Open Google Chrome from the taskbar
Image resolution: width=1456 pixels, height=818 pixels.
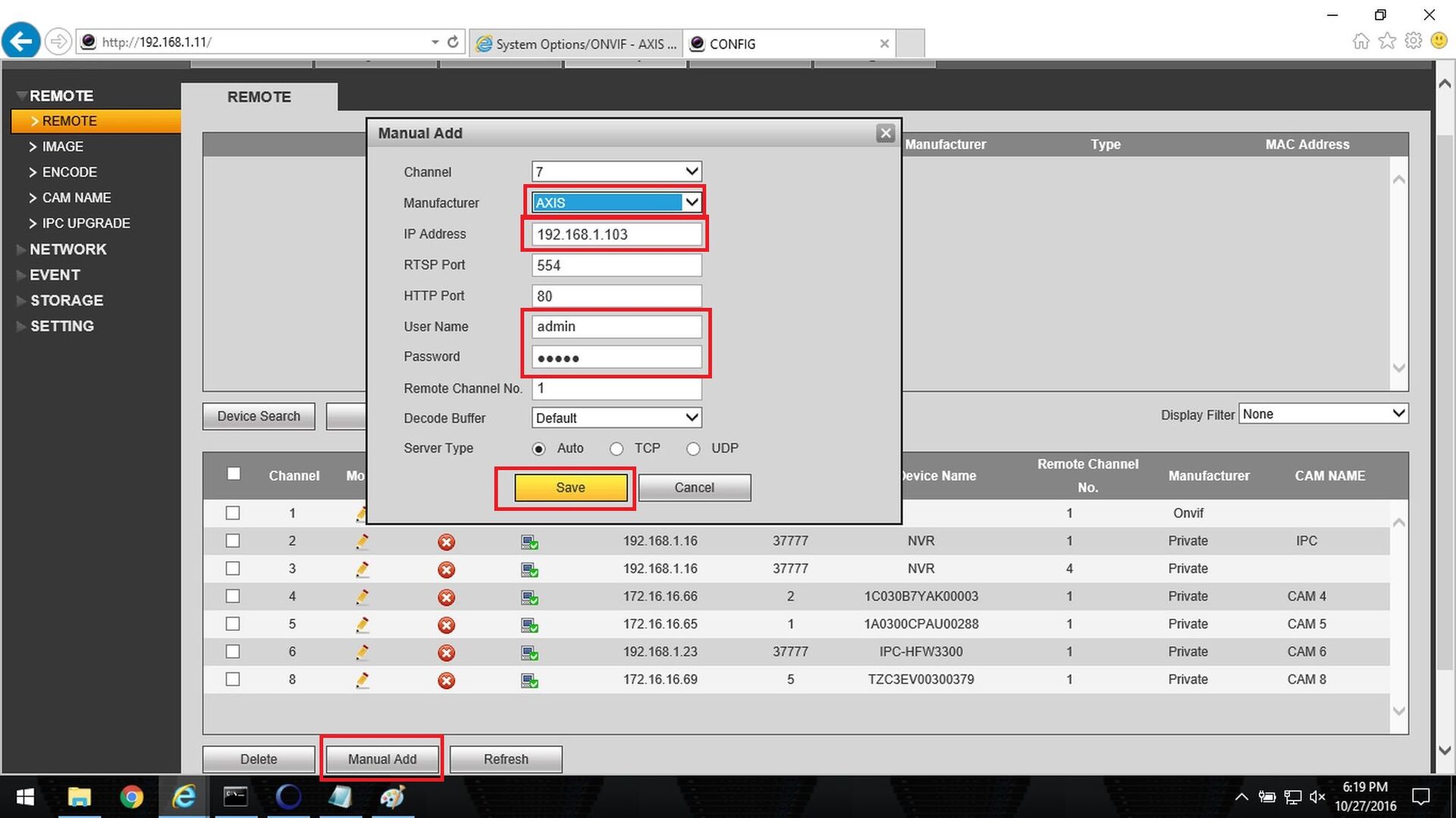(131, 797)
